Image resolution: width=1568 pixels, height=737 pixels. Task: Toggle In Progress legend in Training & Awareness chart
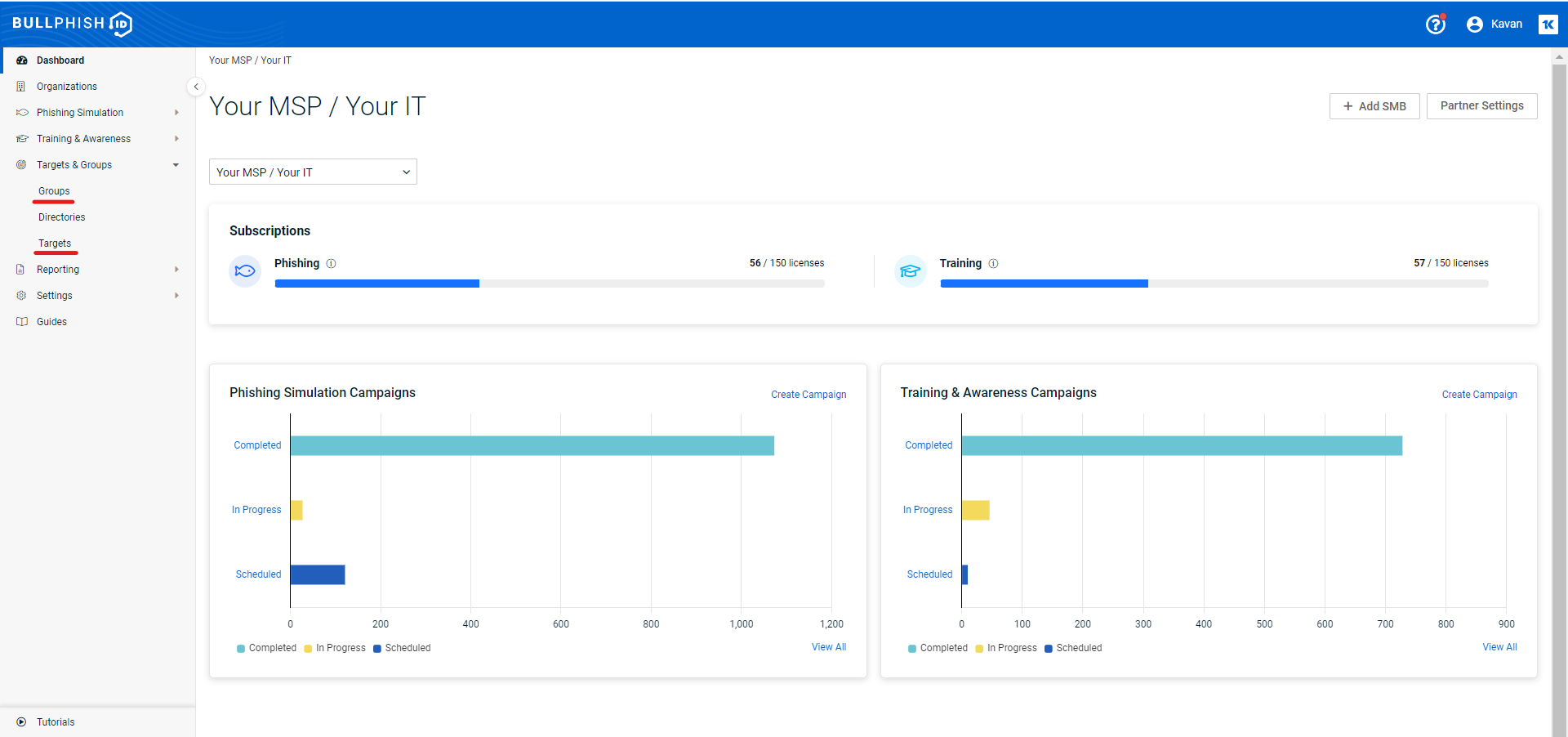(x=1006, y=648)
